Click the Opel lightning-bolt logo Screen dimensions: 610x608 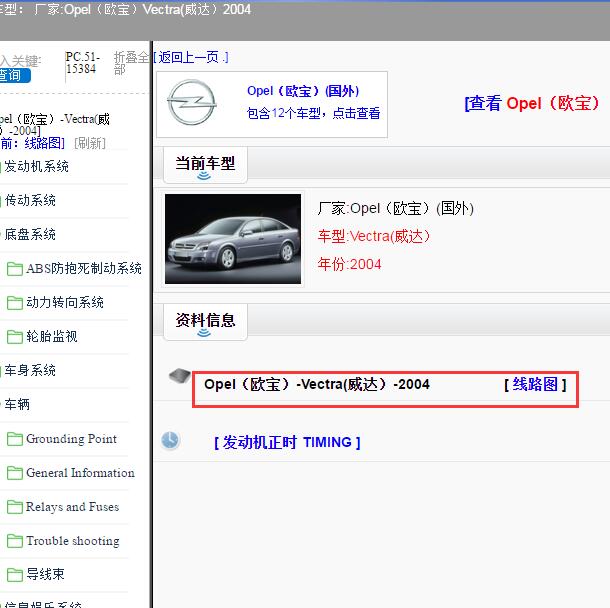191,103
